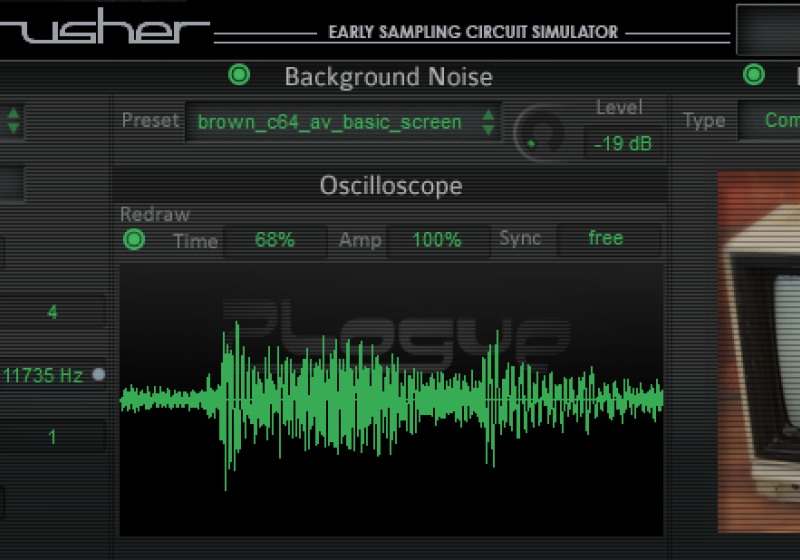Image resolution: width=800 pixels, height=560 pixels.
Task: Toggle the power LED left of the Type section
Action: (754, 75)
